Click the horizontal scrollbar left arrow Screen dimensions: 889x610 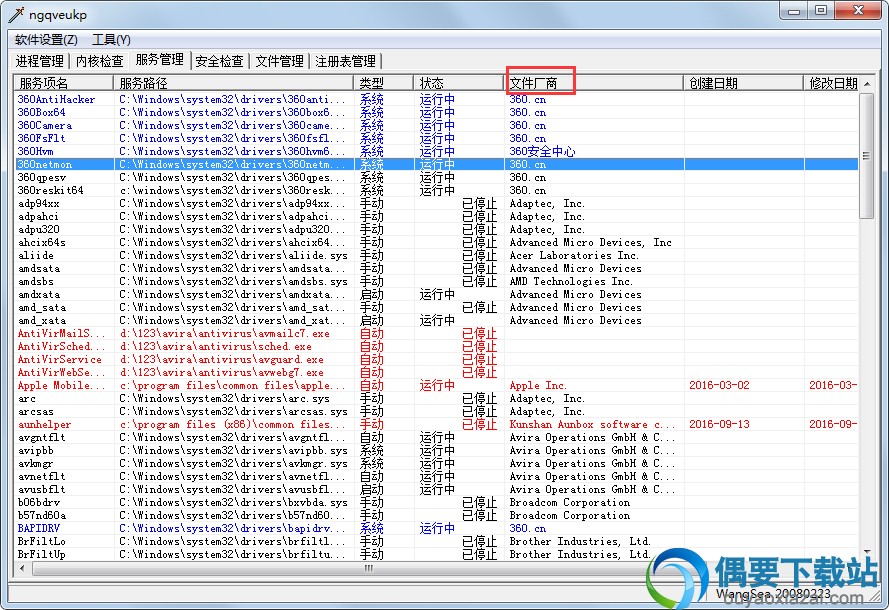coord(23,568)
